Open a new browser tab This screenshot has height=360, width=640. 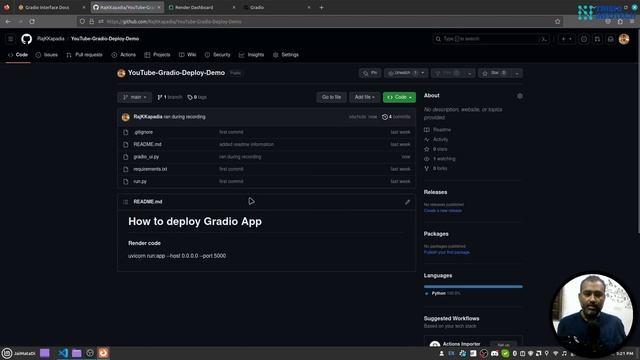pyautogui.click(x=321, y=7)
